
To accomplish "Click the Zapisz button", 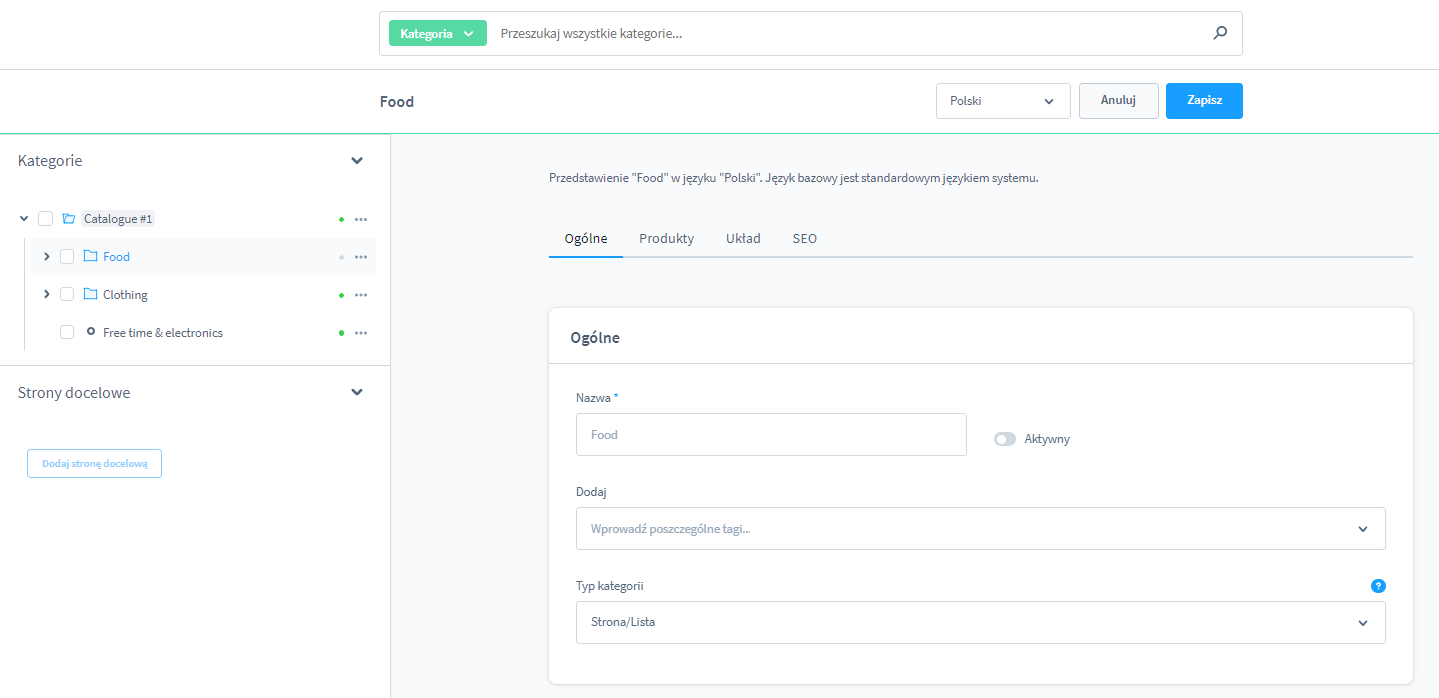I will (1204, 101).
